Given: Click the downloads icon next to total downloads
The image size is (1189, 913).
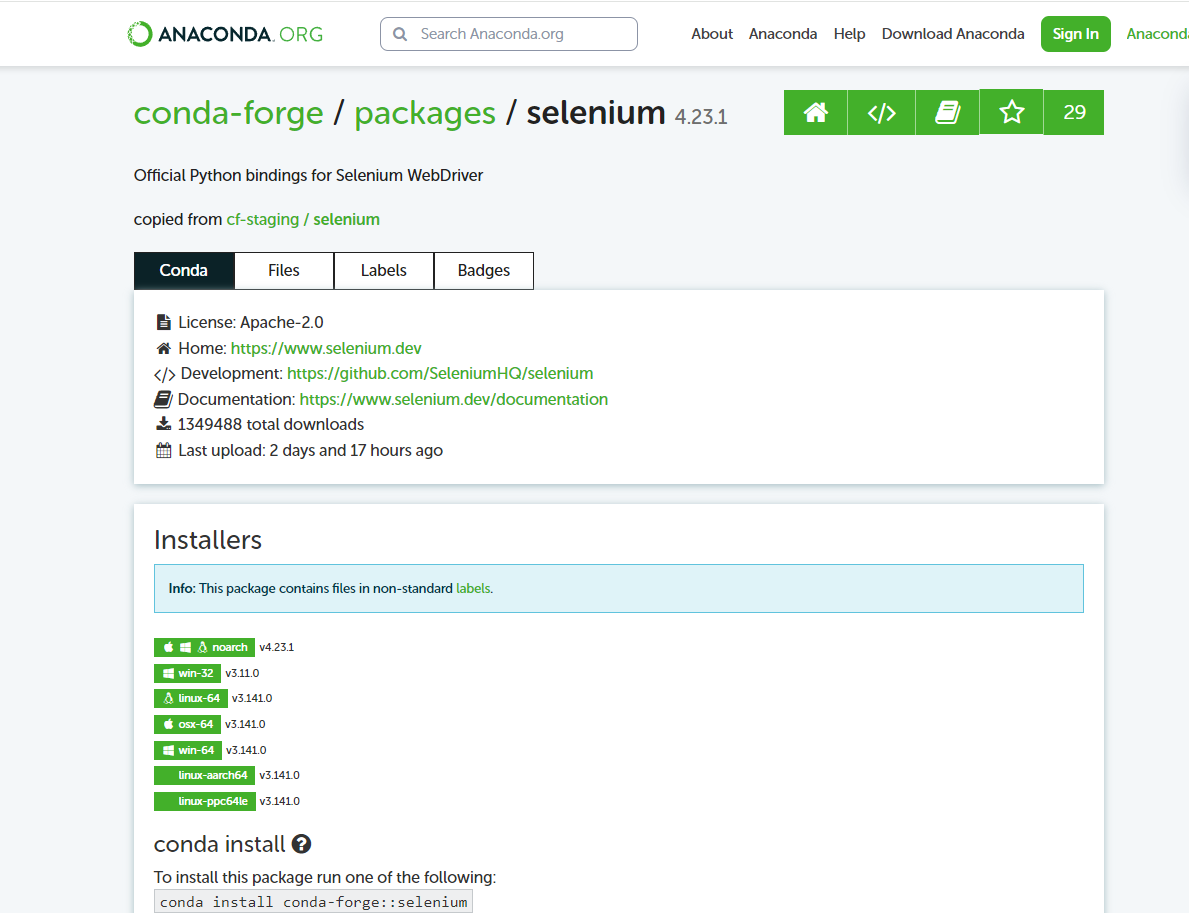Looking at the screenshot, I should (163, 423).
